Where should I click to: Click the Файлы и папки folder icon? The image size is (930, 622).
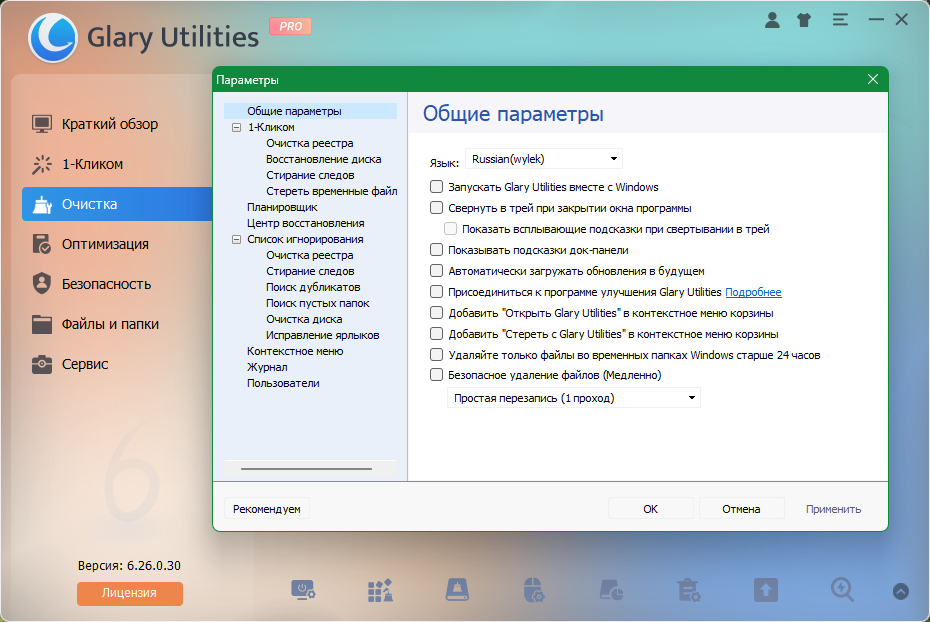click(42, 324)
